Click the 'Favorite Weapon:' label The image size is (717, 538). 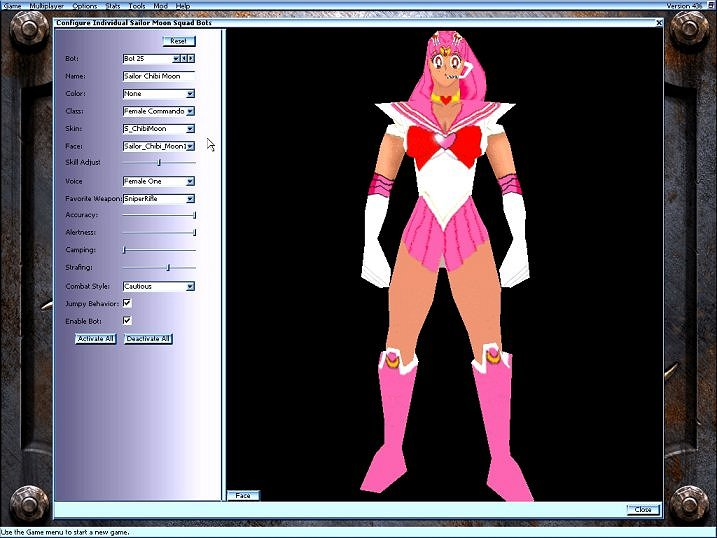click(93, 199)
